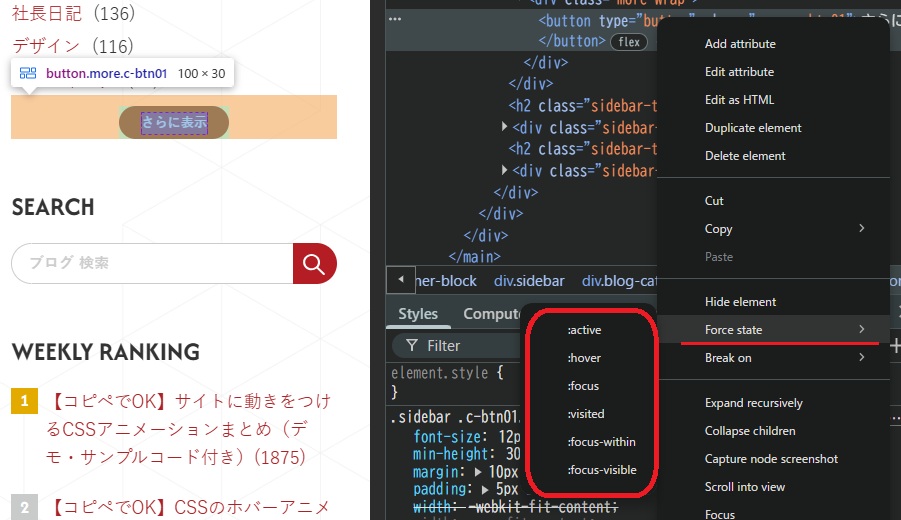Open ranking 1 CSS animation article link
Image resolution: width=901 pixels, height=520 pixels.
[188, 429]
